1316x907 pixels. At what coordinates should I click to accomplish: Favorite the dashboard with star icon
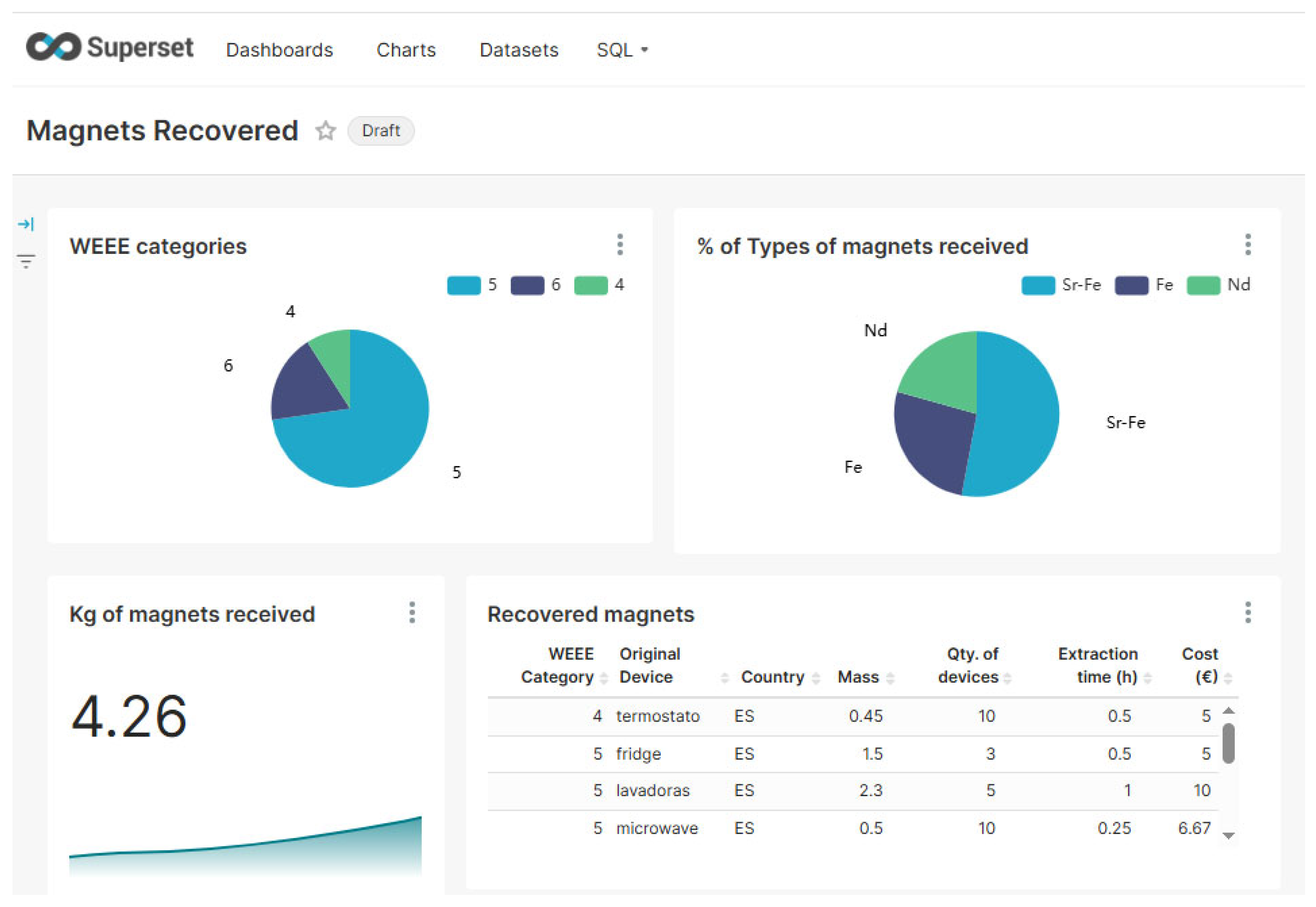[x=326, y=131]
